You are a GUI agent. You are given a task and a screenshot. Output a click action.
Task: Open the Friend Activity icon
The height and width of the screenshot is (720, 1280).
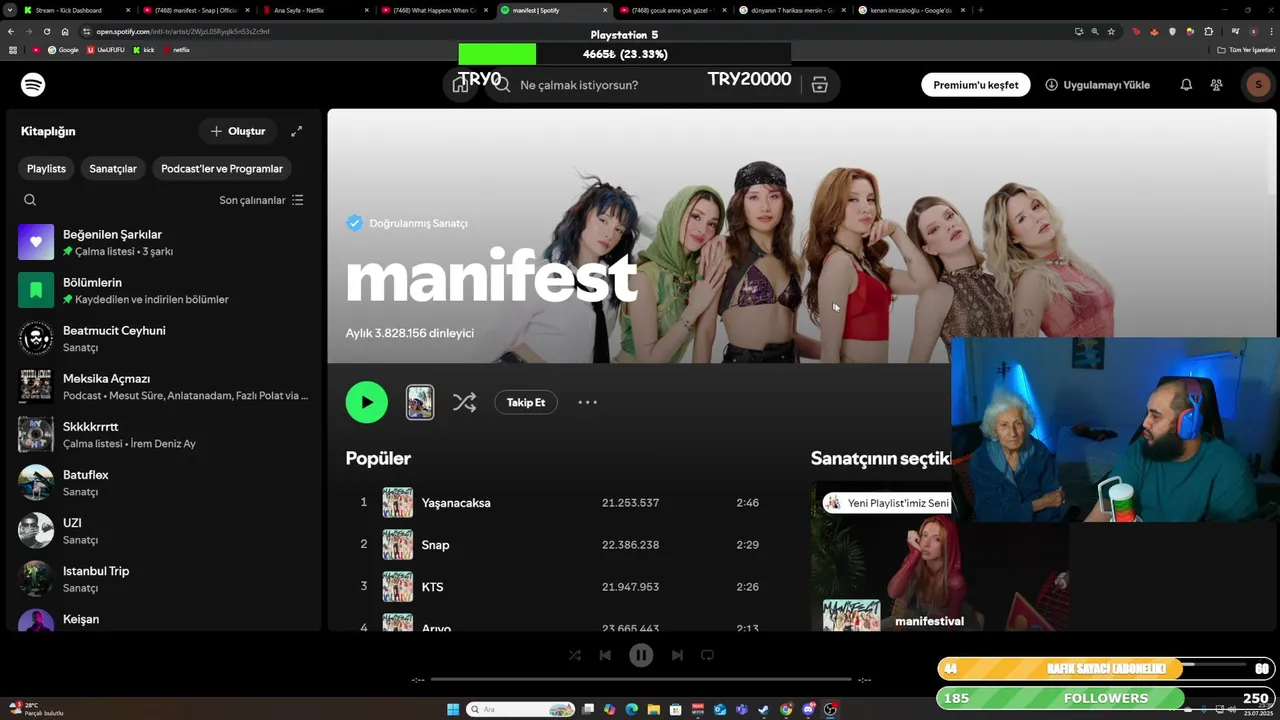(x=1216, y=85)
